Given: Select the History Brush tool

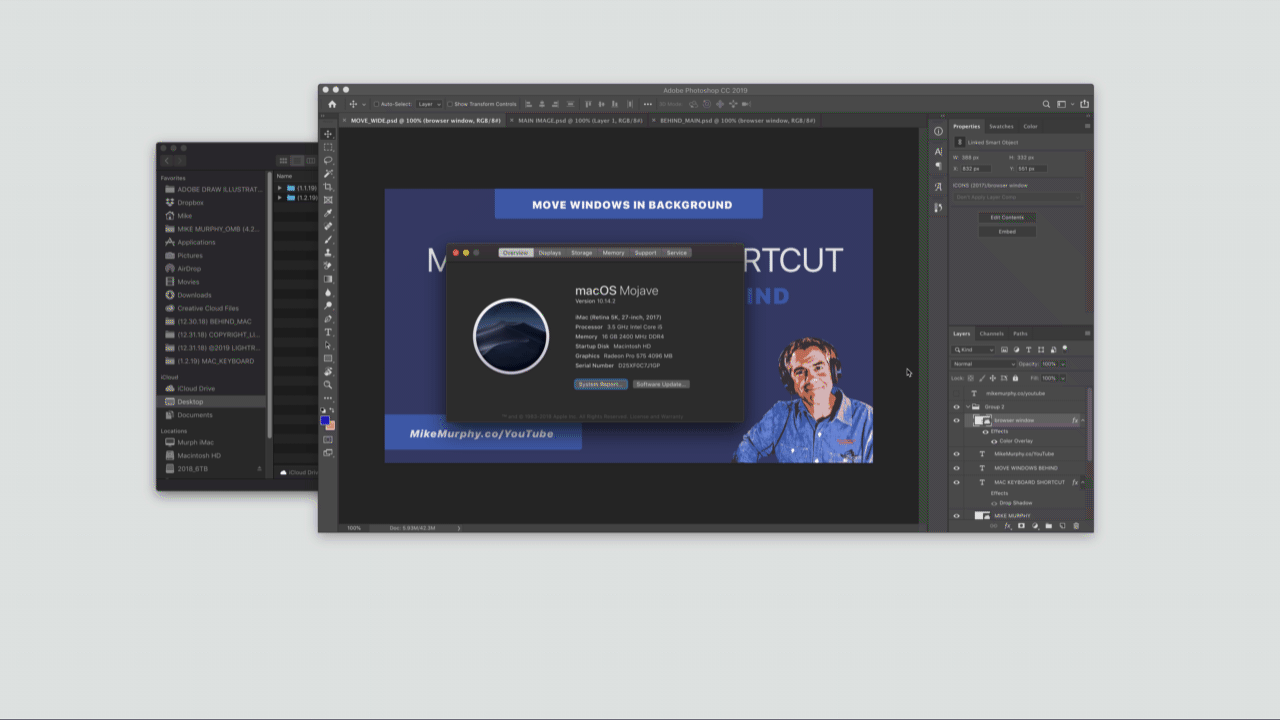Looking at the screenshot, I should [328, 266].
